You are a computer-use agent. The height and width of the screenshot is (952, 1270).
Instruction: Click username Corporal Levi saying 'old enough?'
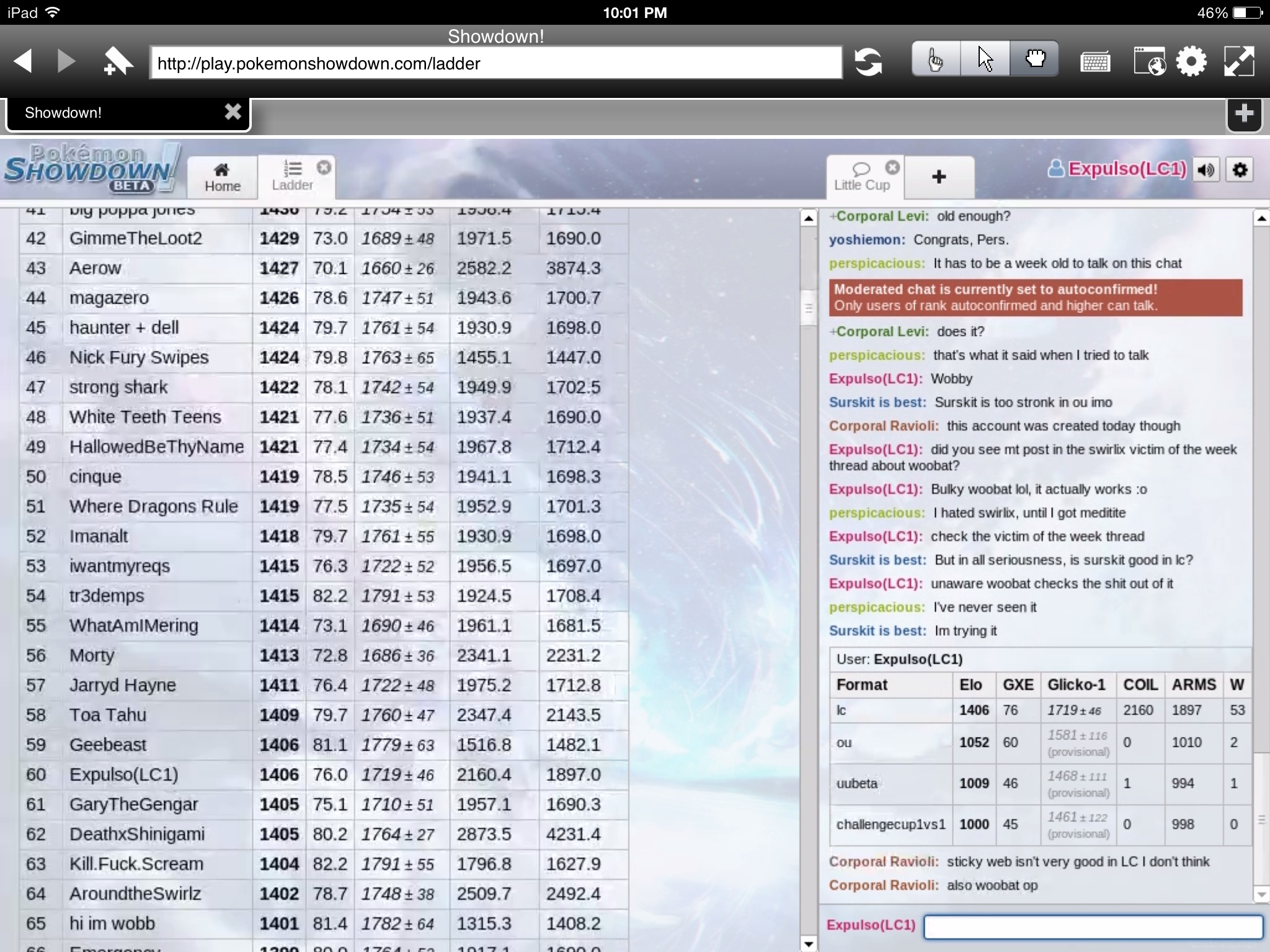click(x=879, y=216)
